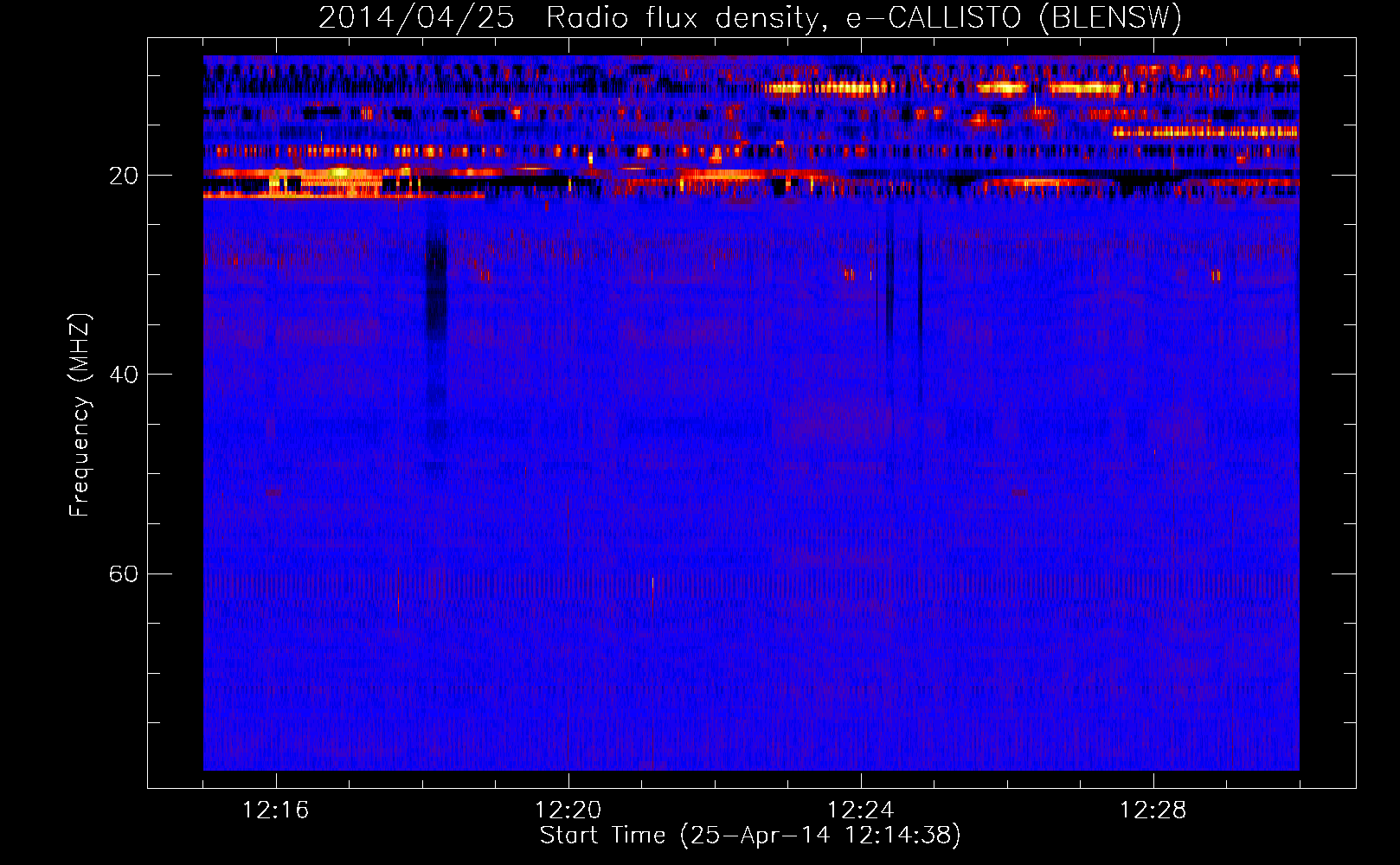
Task: Click the 12:24 time tick label
Action: click(860, 811)
